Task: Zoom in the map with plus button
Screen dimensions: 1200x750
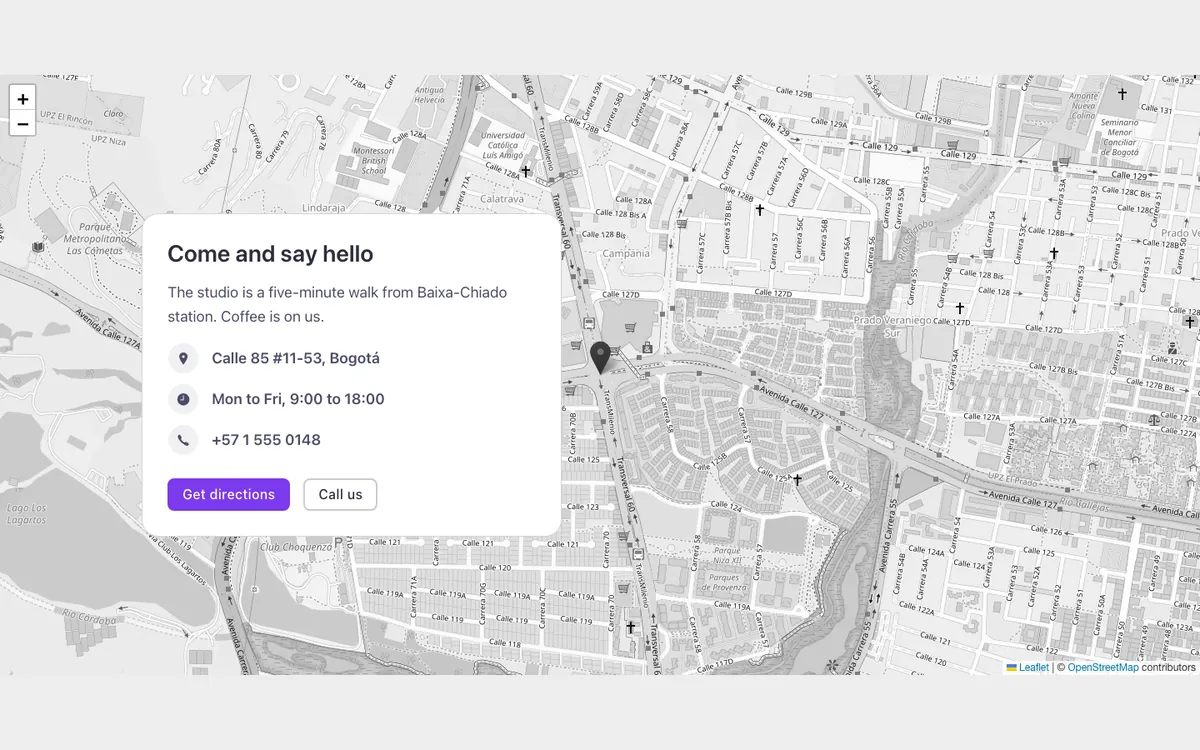Action: pos(23,98)
